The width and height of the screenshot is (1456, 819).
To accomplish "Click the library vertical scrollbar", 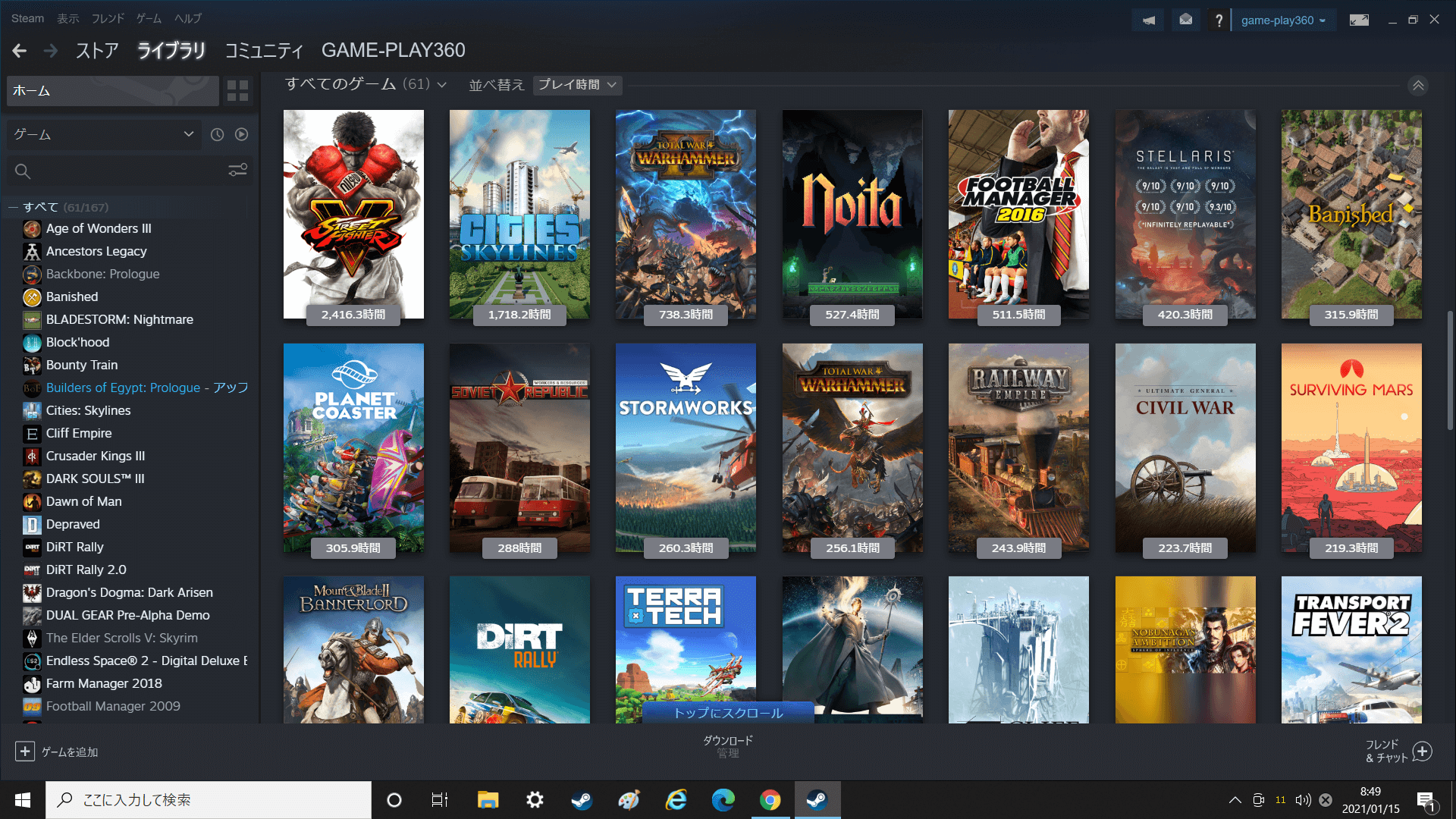I will [1449, 372].
